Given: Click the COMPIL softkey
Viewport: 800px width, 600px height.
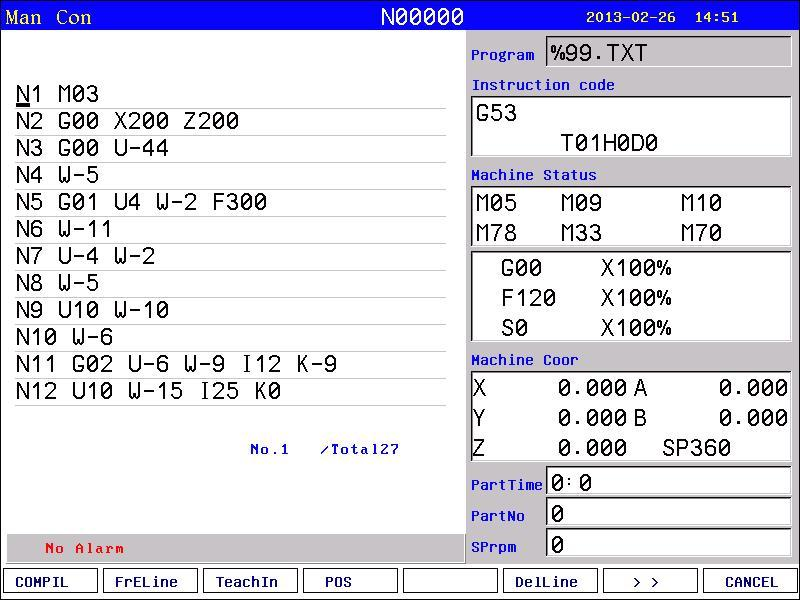Looking at the screenshot, I should pos(50,582).
